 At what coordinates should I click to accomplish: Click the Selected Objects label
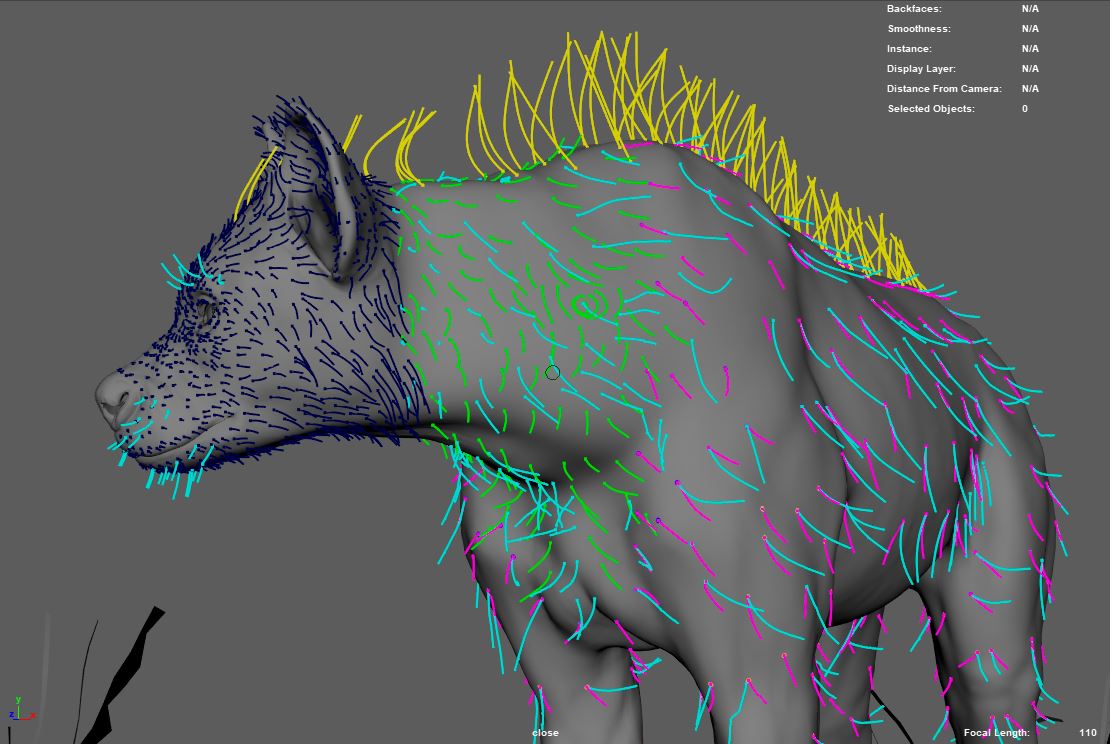pos(931,108)
